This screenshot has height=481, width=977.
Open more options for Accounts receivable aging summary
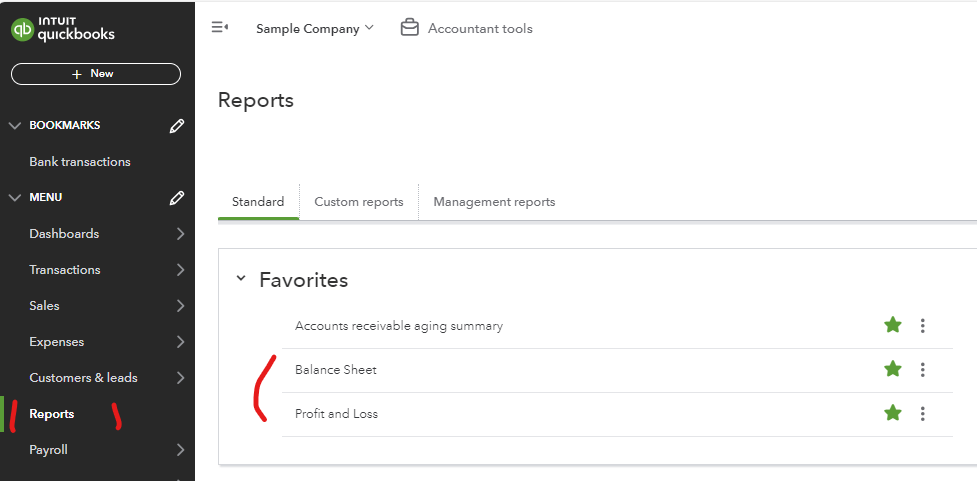point(922,326)
